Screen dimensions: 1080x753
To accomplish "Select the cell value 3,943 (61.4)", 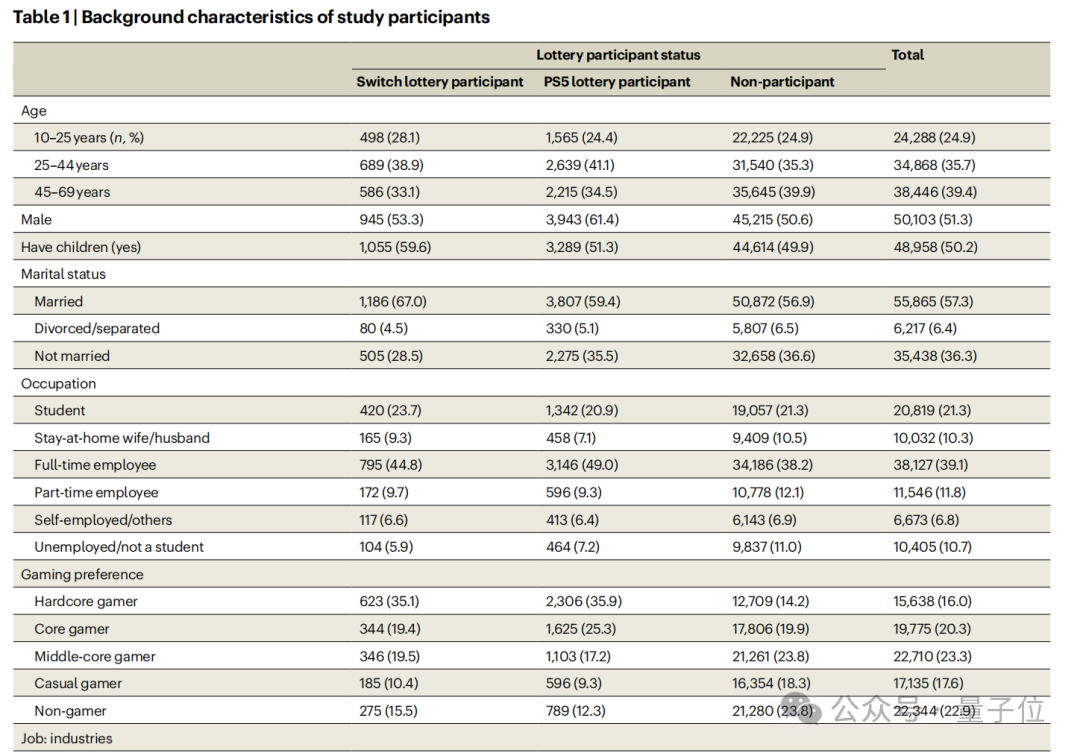I will tap(582, 220).
